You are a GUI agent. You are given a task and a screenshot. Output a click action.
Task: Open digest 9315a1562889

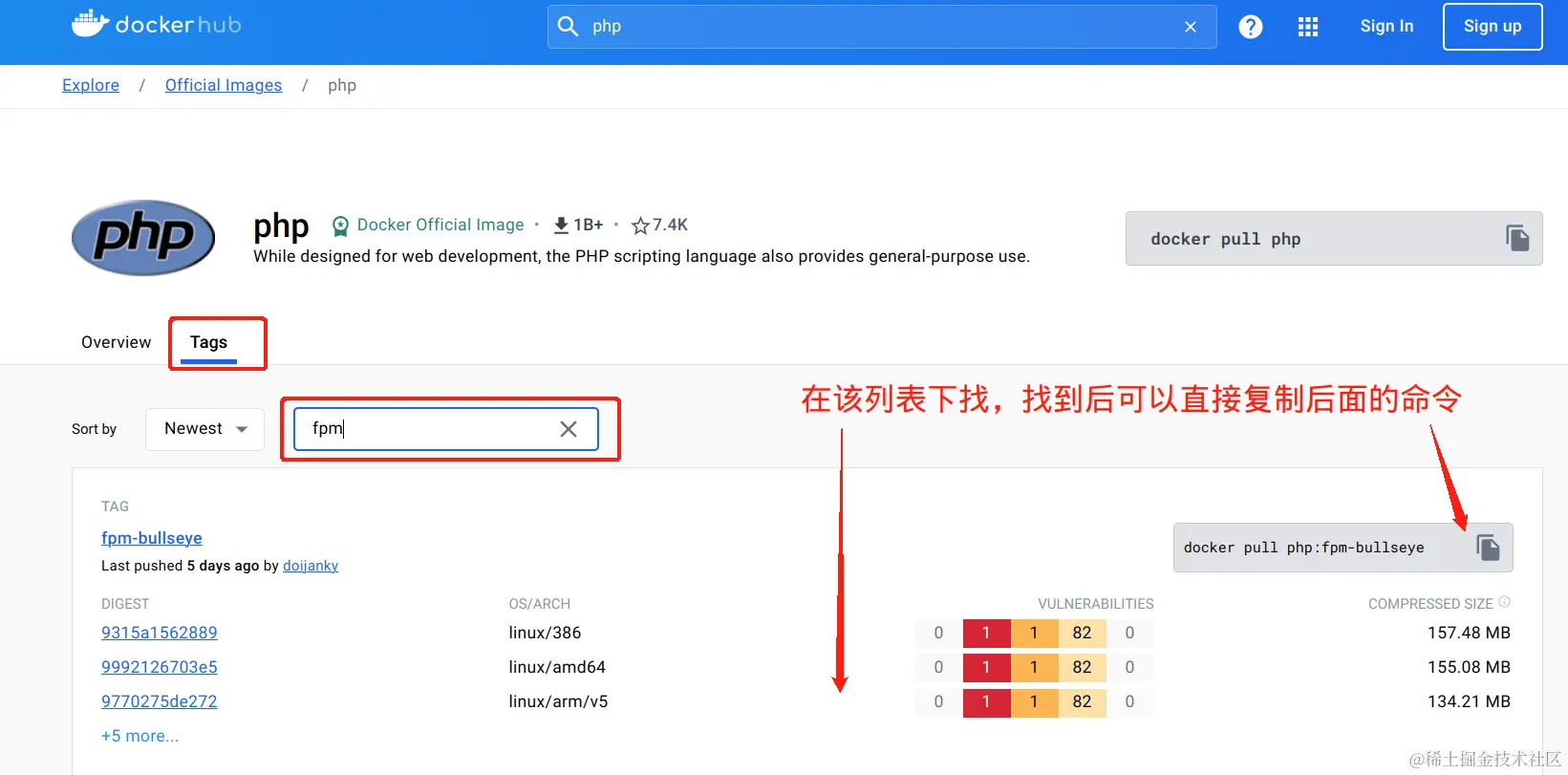point(160,633)
